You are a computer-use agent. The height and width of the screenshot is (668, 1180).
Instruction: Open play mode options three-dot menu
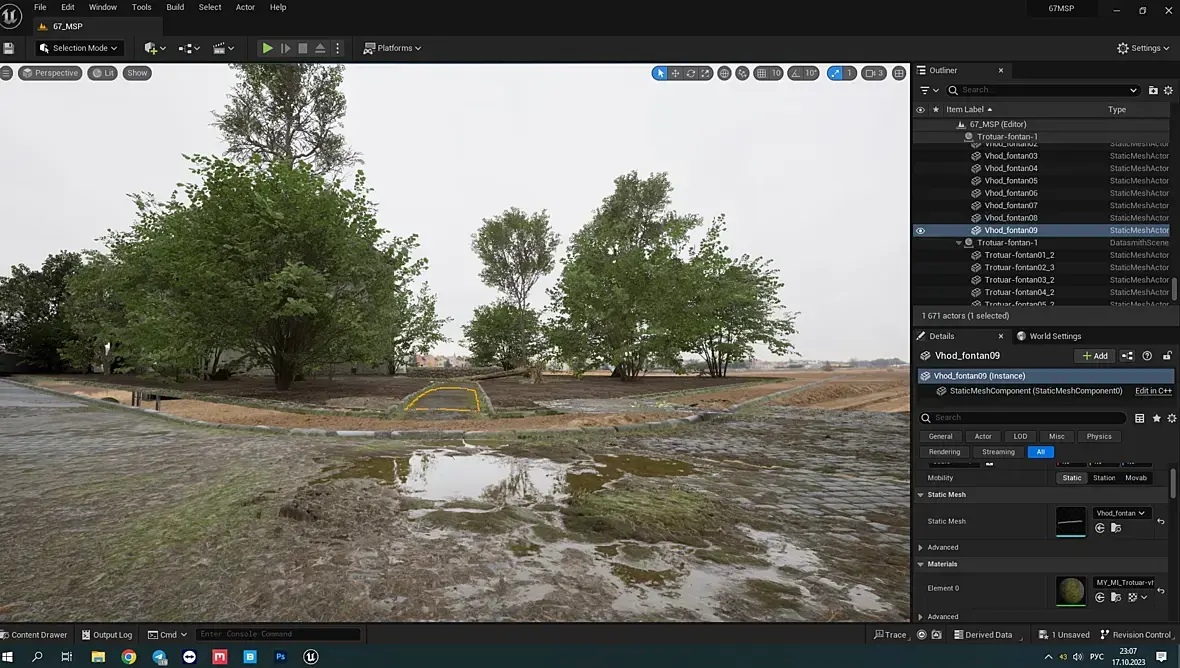pos(337,48)
